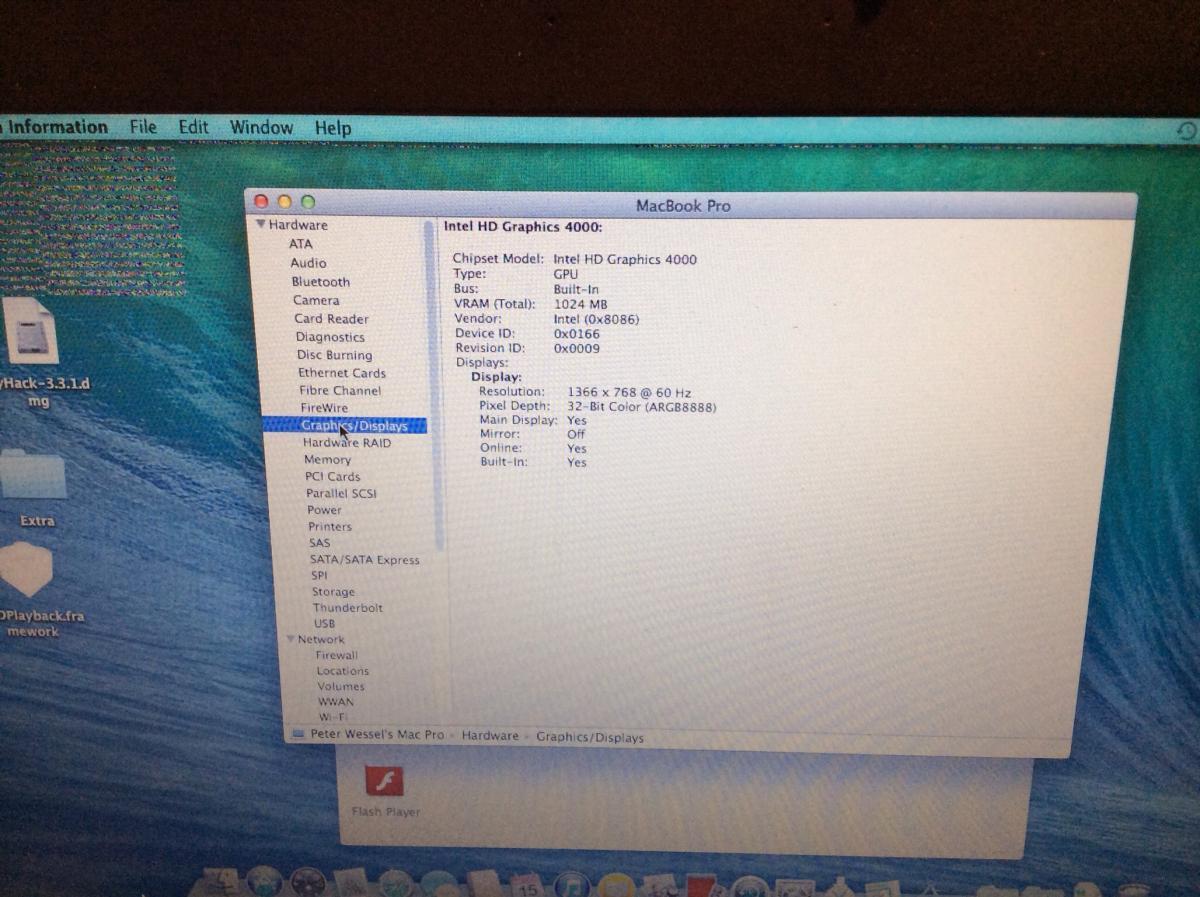Open the Time Machine menu bar icon
The width and height of the screenshot is (1200, 897).
[1187, 131]
